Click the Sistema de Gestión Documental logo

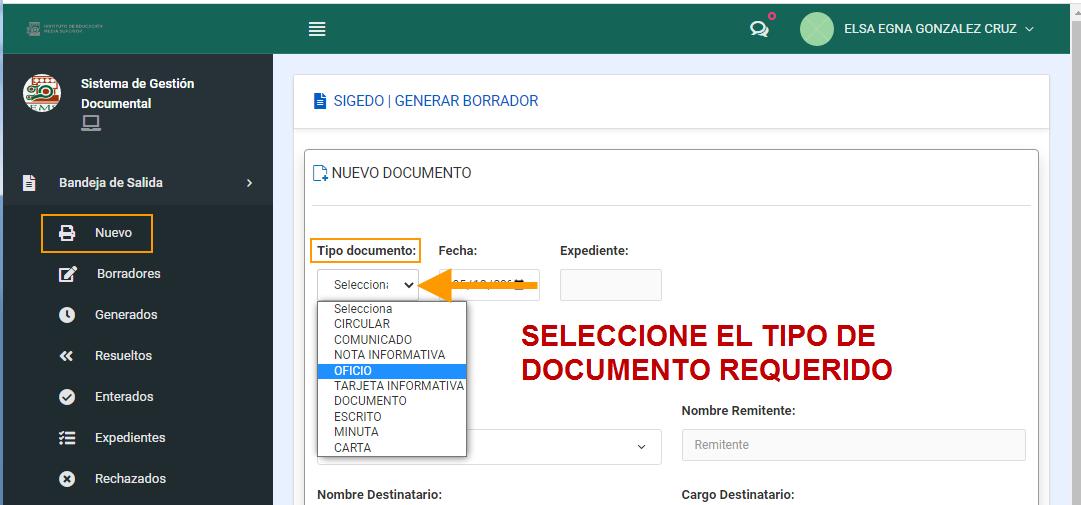point(41,93)
